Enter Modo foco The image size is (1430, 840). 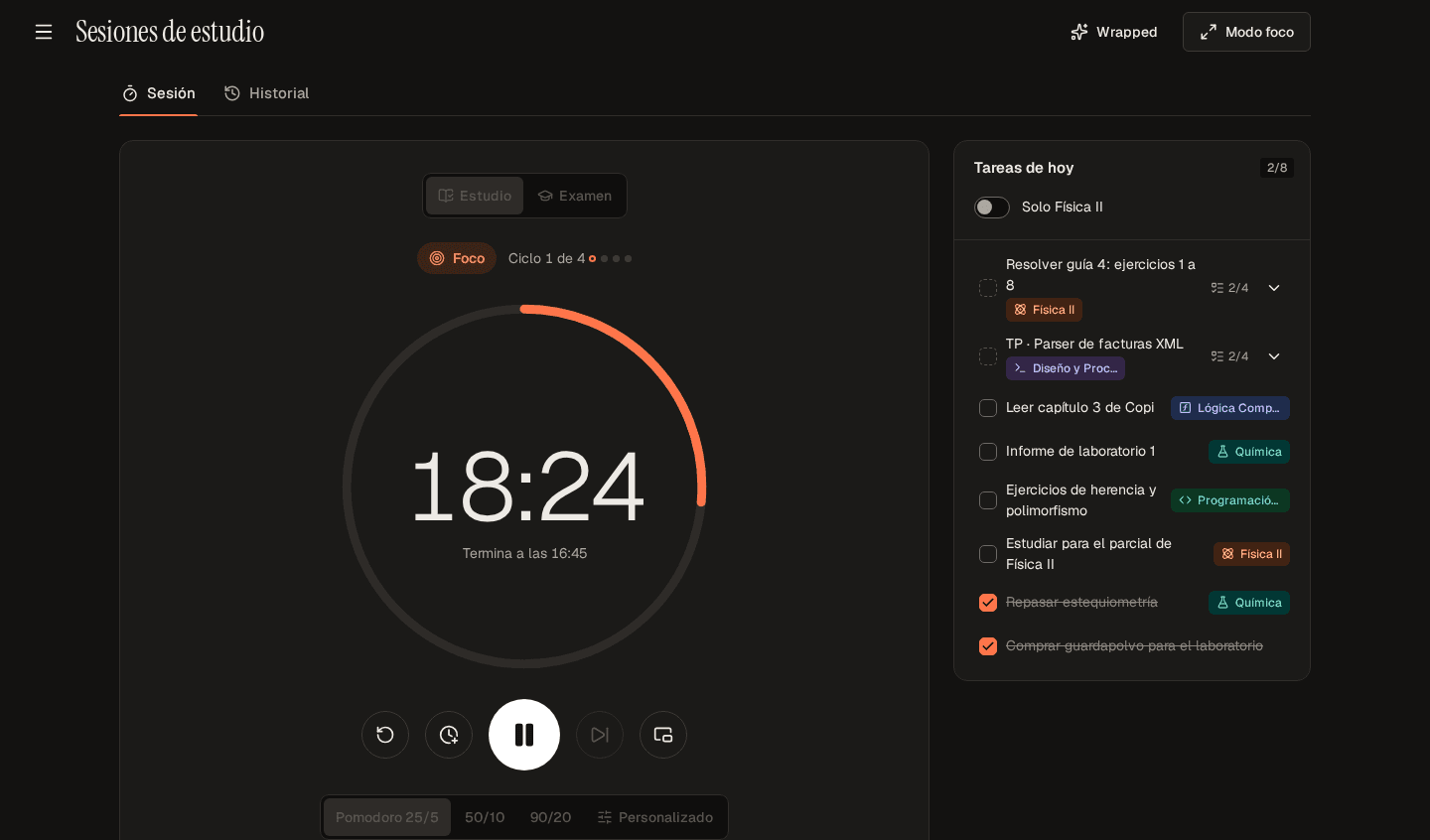(1246, 32)
